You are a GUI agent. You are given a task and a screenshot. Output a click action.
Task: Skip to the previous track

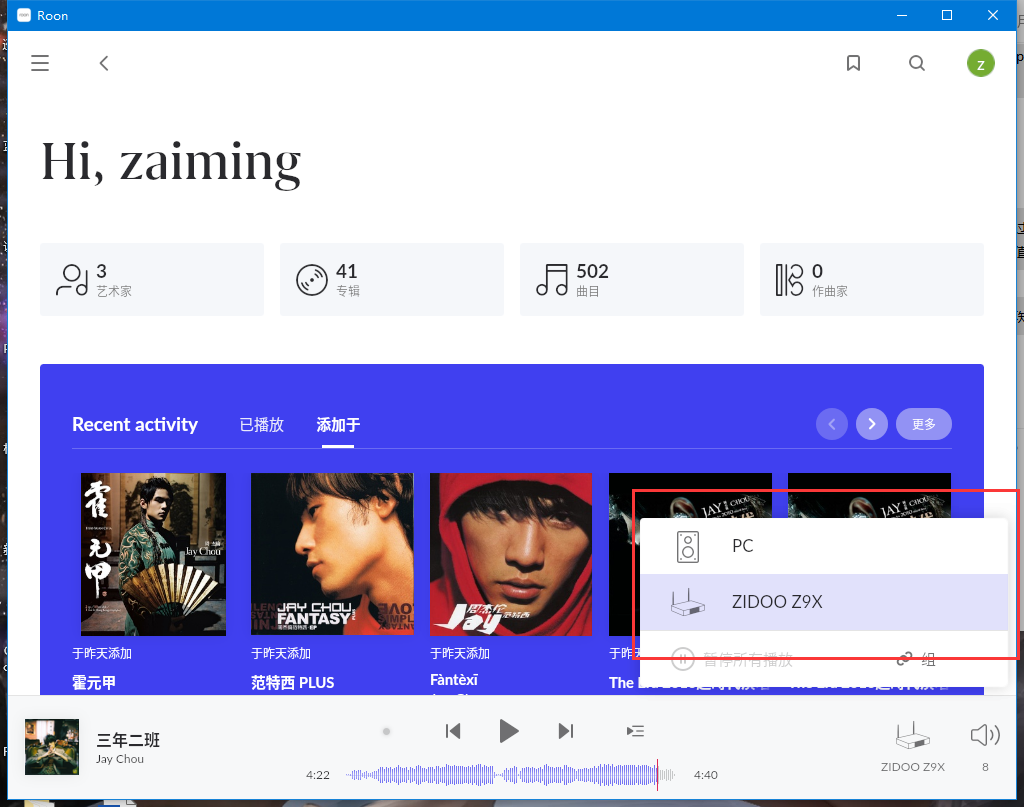click(453, 731)
